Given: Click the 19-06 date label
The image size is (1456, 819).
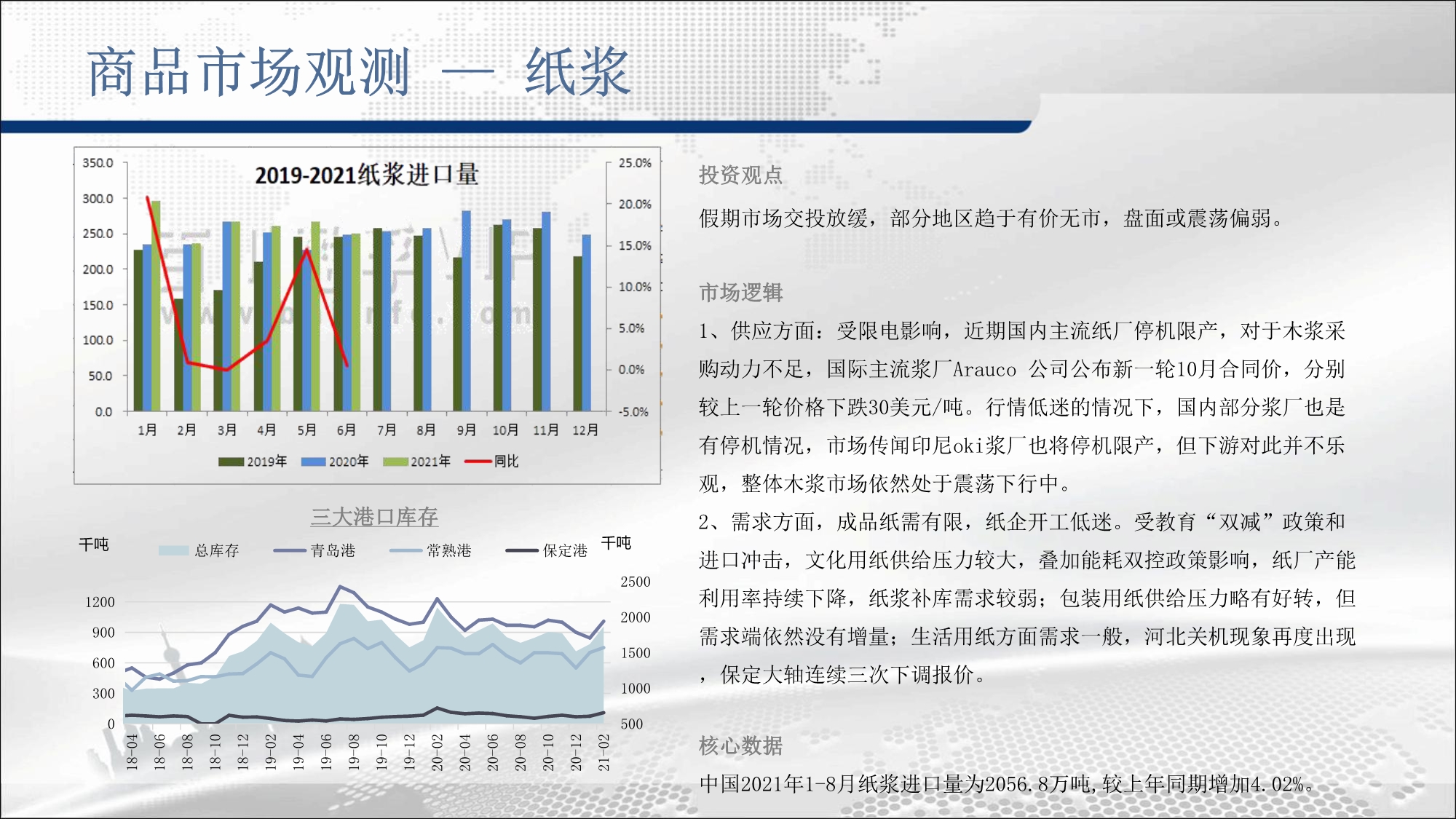Looking at the screenshot, I should (x=326, y=752).
